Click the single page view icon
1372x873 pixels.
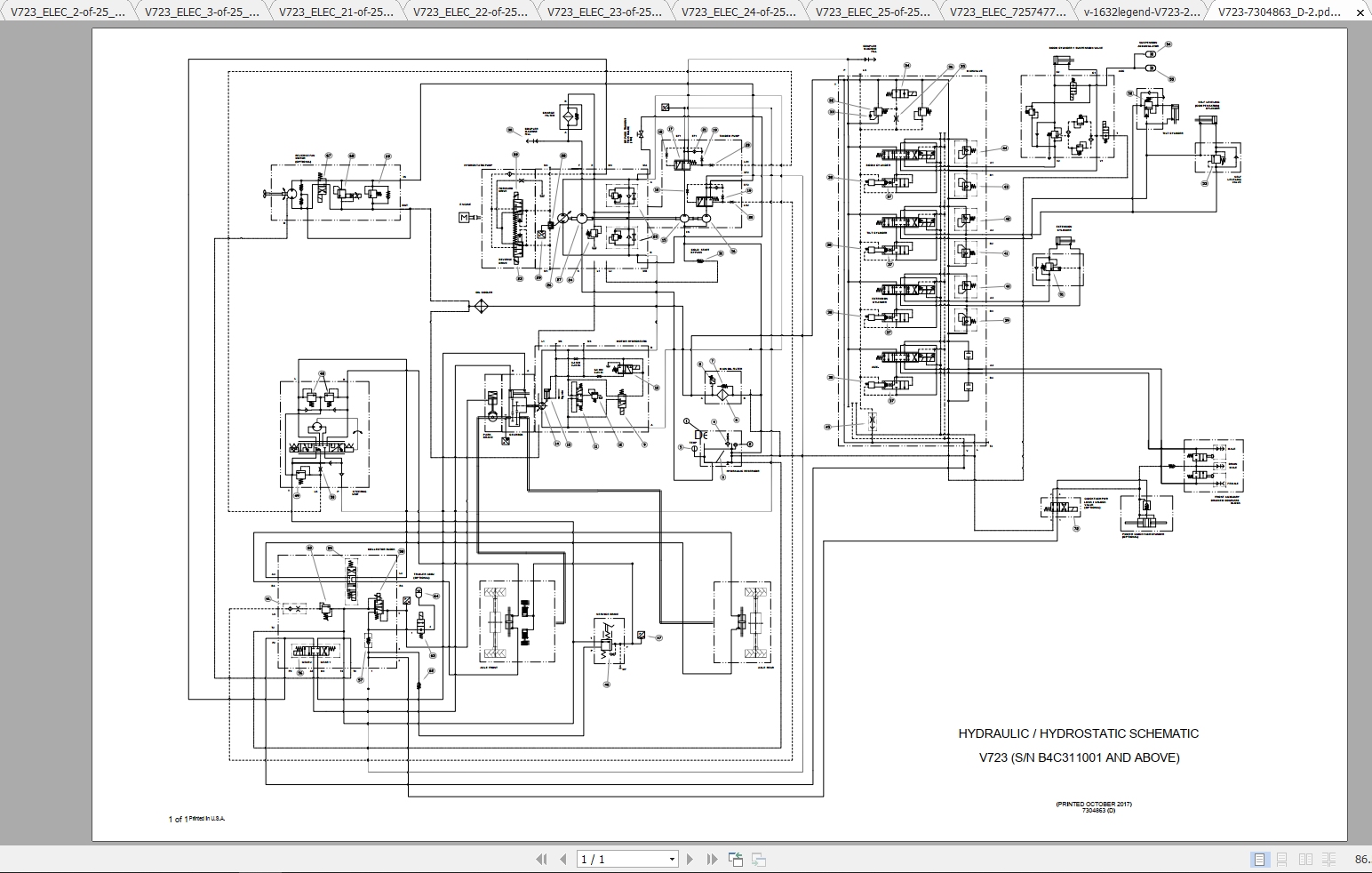[1260, 859]
